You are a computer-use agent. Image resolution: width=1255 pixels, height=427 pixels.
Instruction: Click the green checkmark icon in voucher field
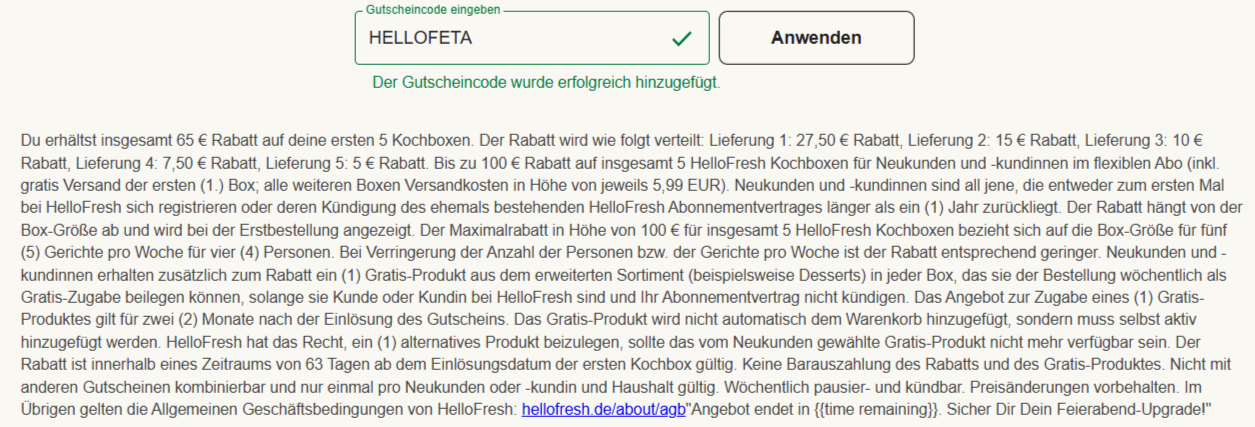pos(682,39)
